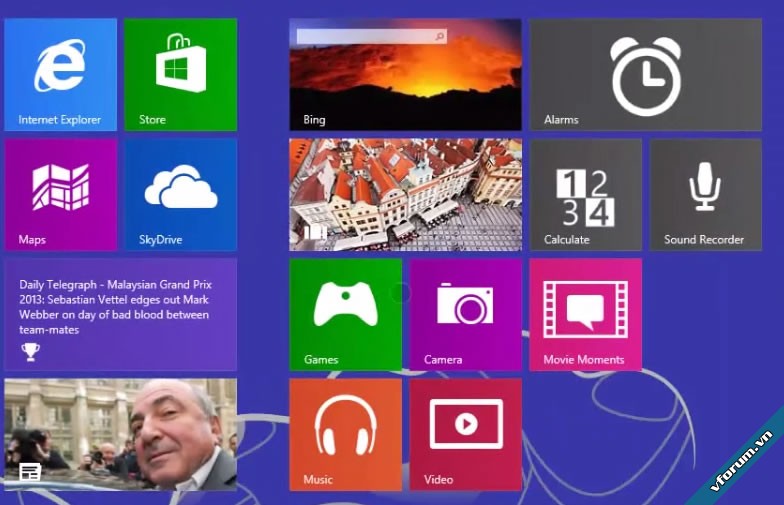Open the Maps tile
The width and height of the screenshot is (784, 505).
(x=60, y=194)
